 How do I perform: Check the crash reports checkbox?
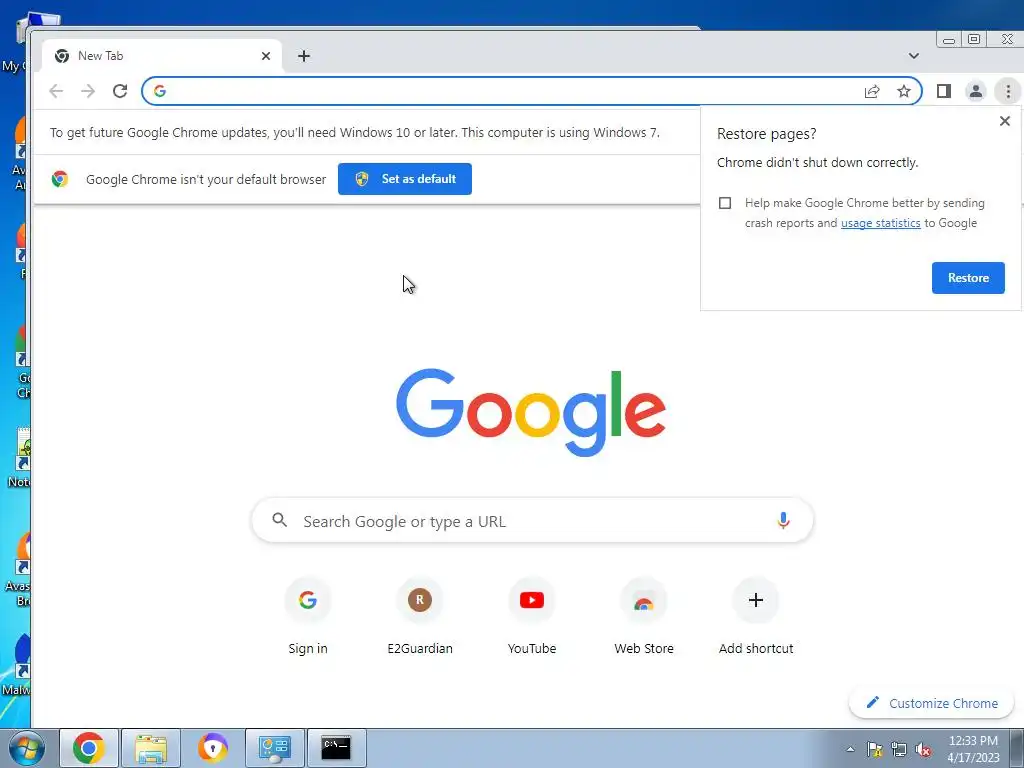point(725,203)
